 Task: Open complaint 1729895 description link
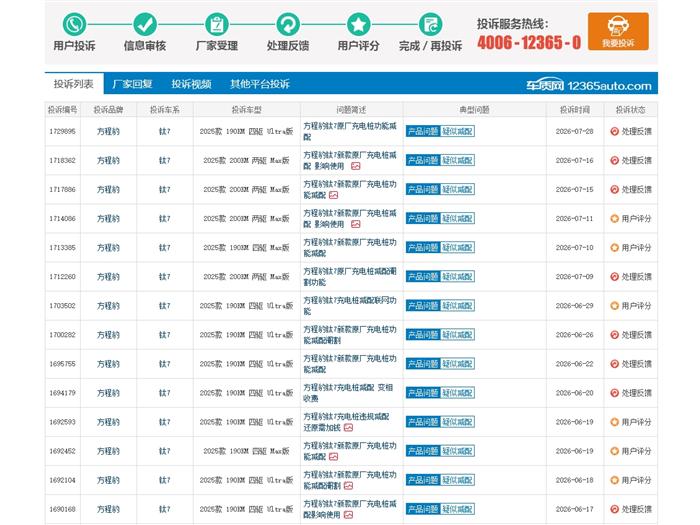(x=350, y=131)
